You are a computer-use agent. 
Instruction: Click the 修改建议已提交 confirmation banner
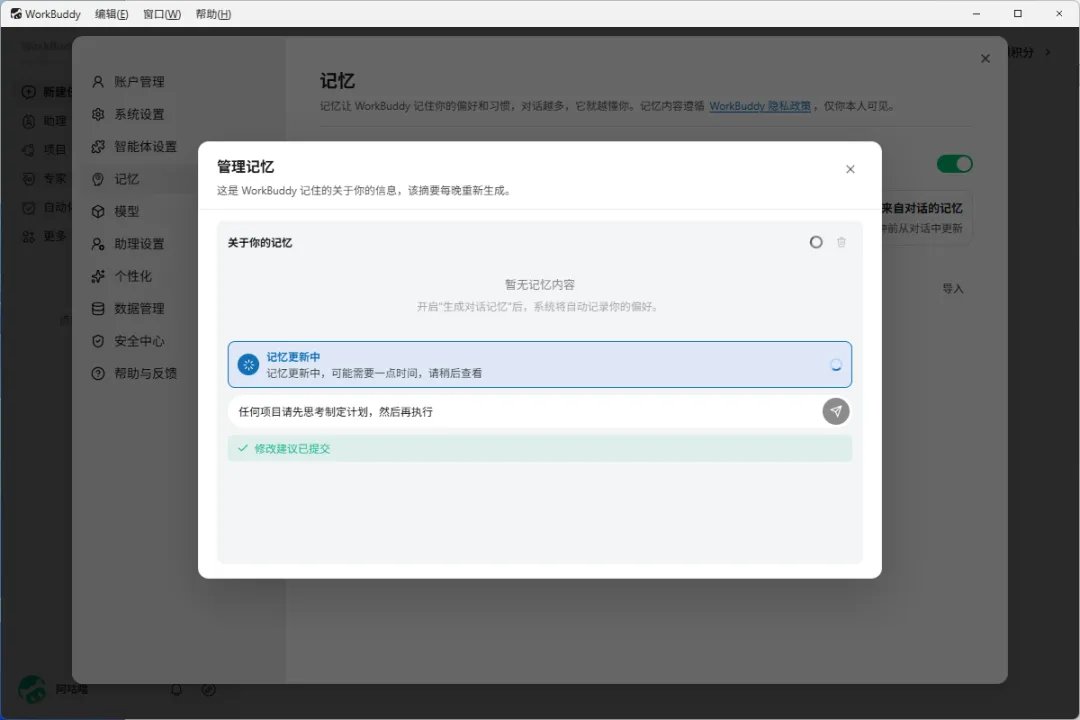point(540,449)
